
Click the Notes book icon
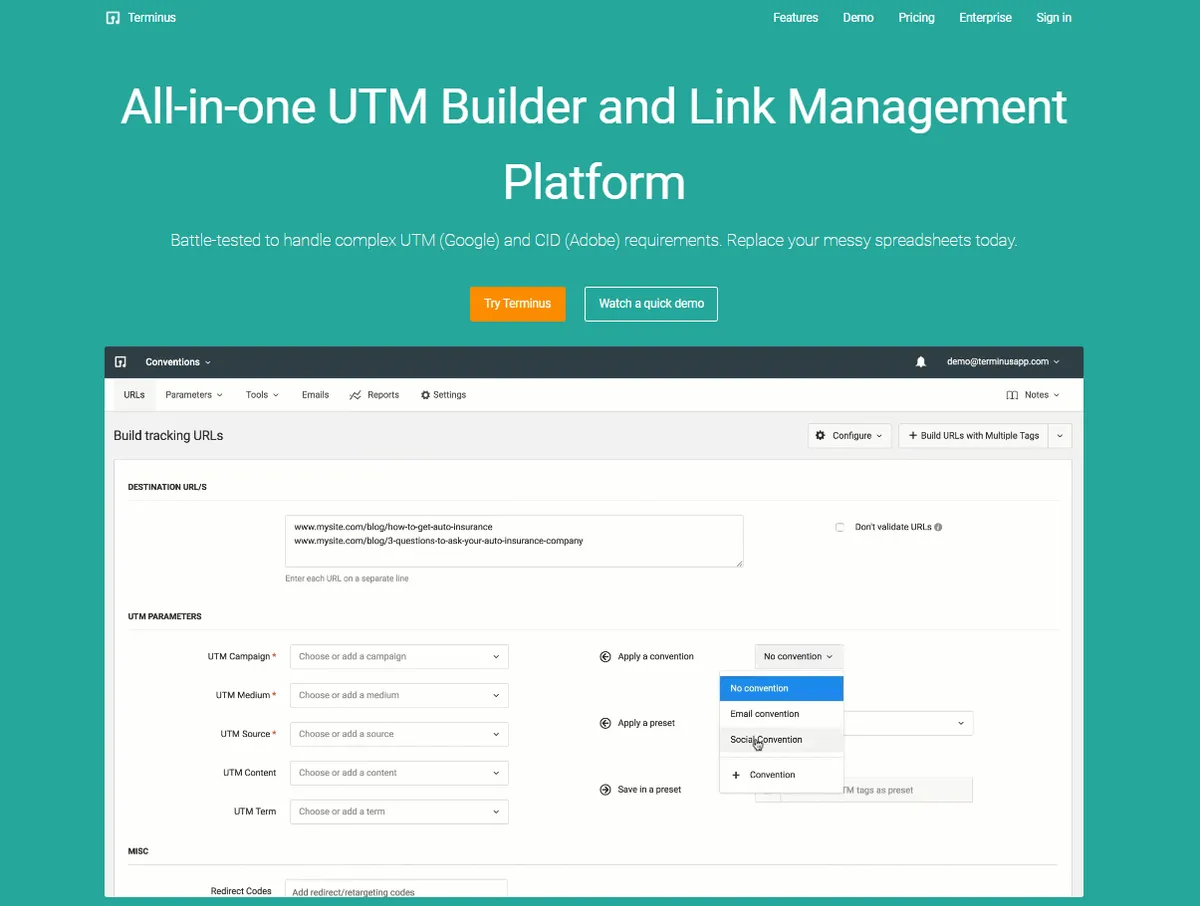(x=1012, y=394)
